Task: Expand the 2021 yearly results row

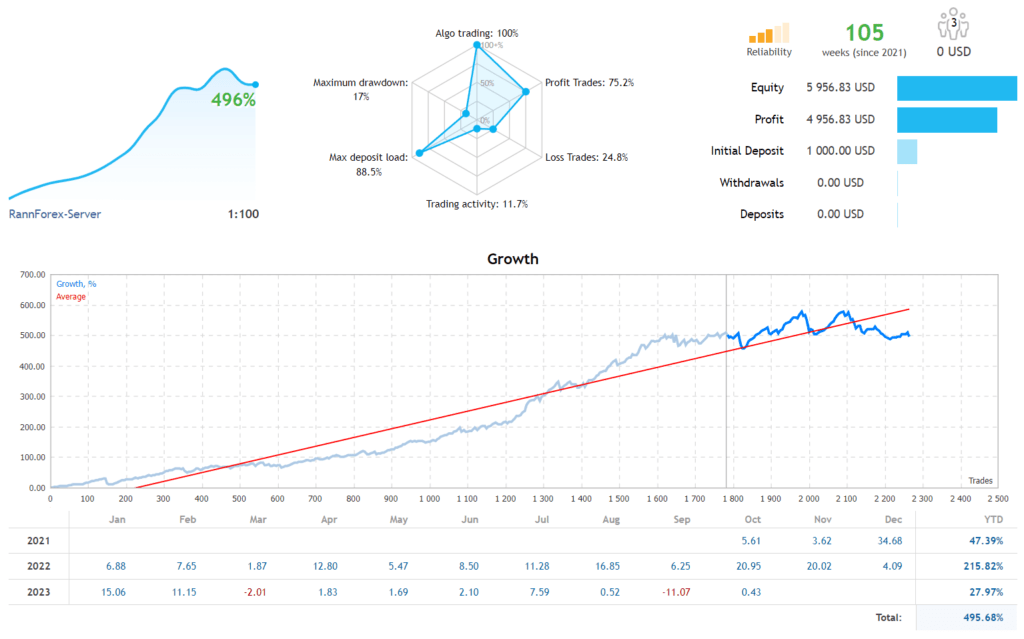Action: tap(40, 540)
